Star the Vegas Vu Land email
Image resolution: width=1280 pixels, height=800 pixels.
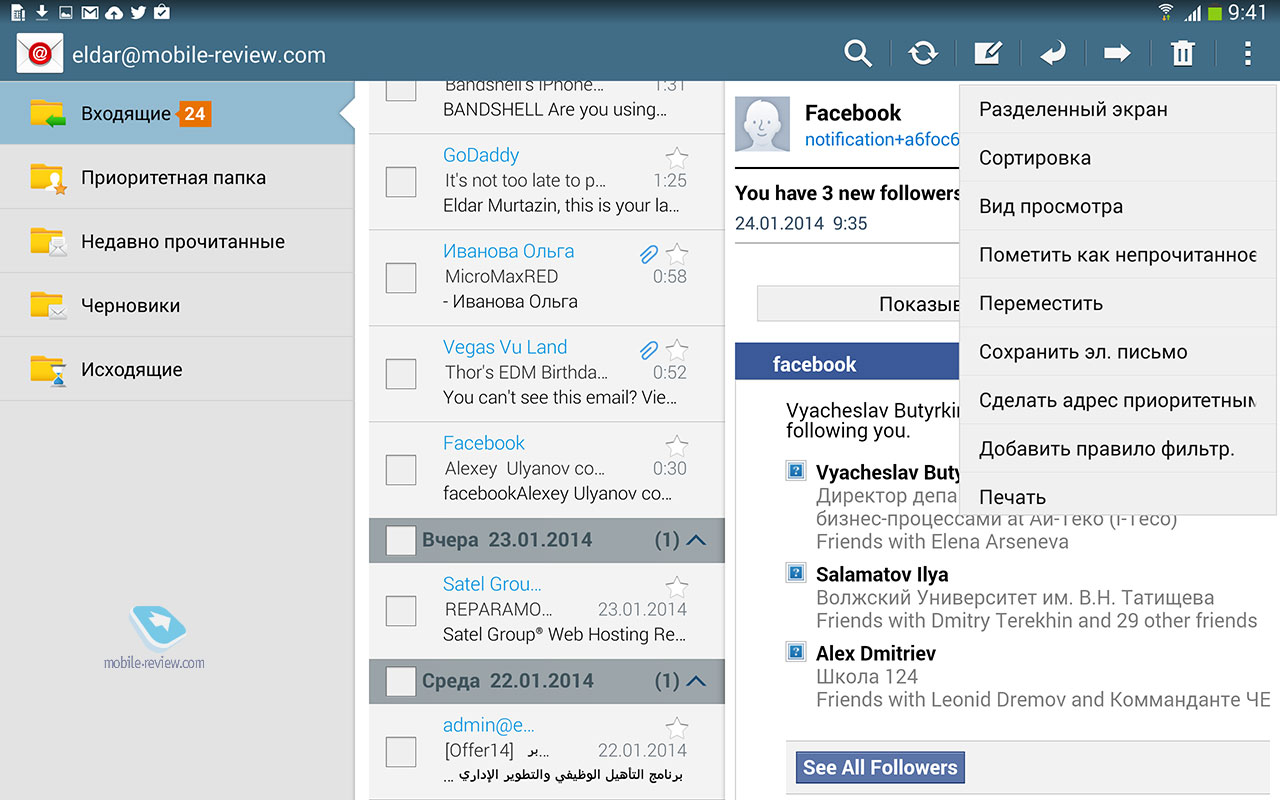coord(677,349)
